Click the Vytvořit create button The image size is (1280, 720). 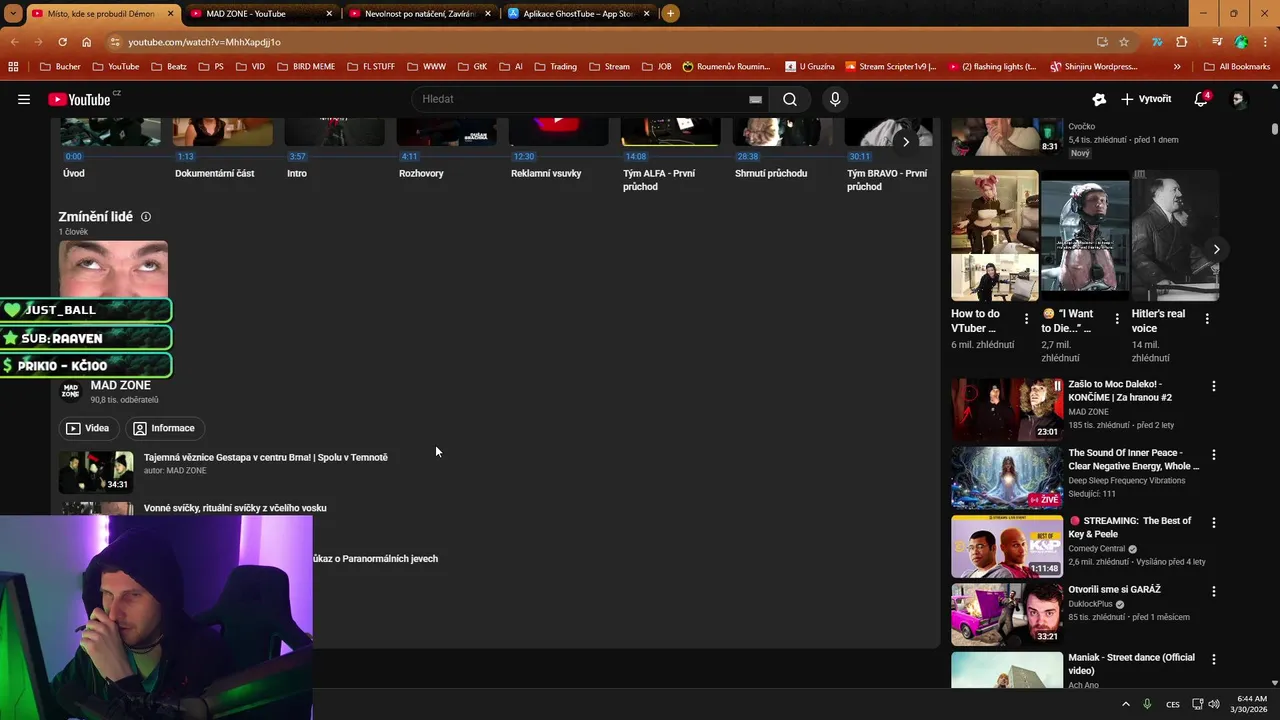pos(1146,99)
